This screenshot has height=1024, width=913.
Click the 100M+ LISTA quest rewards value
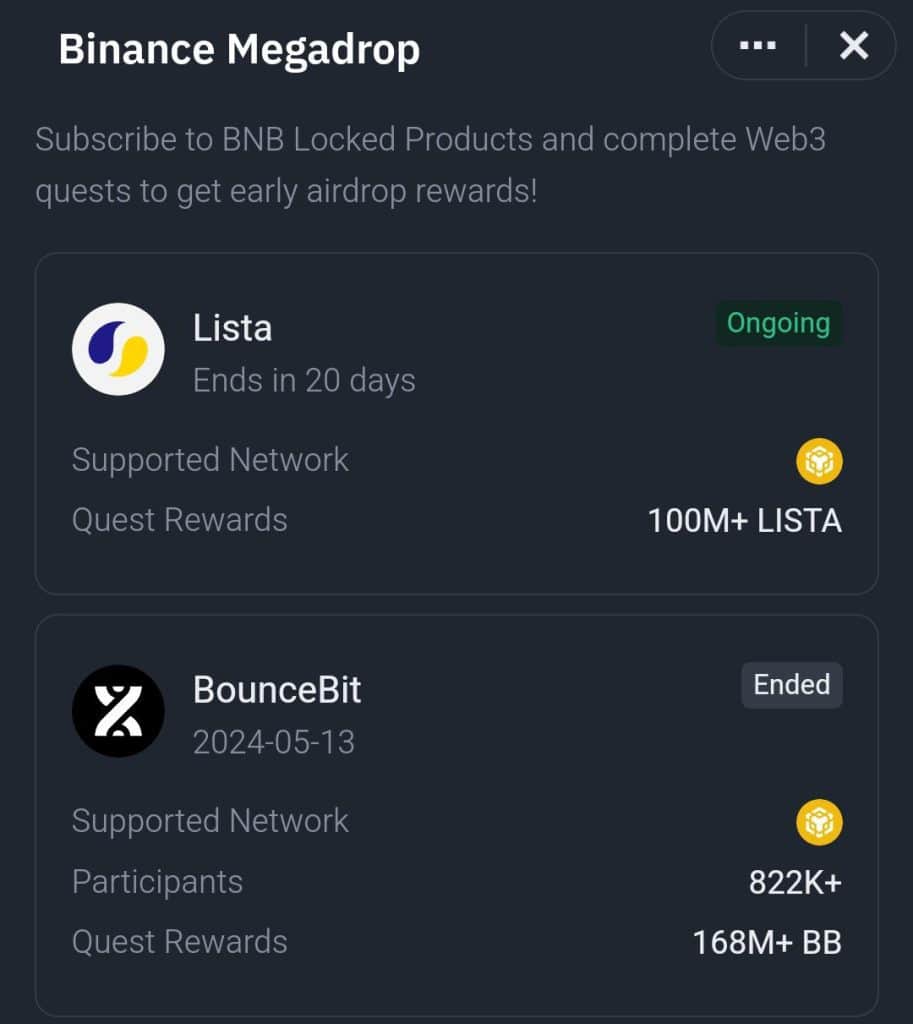click(x=744, y=521)
